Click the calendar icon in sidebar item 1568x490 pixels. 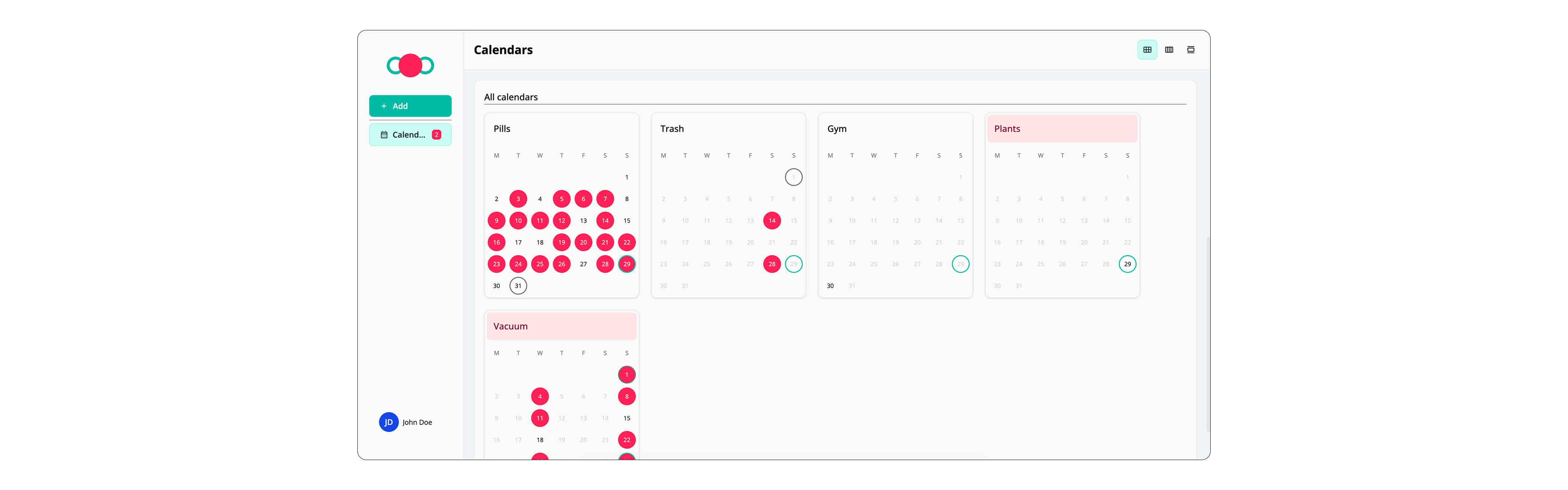(384, 134)
